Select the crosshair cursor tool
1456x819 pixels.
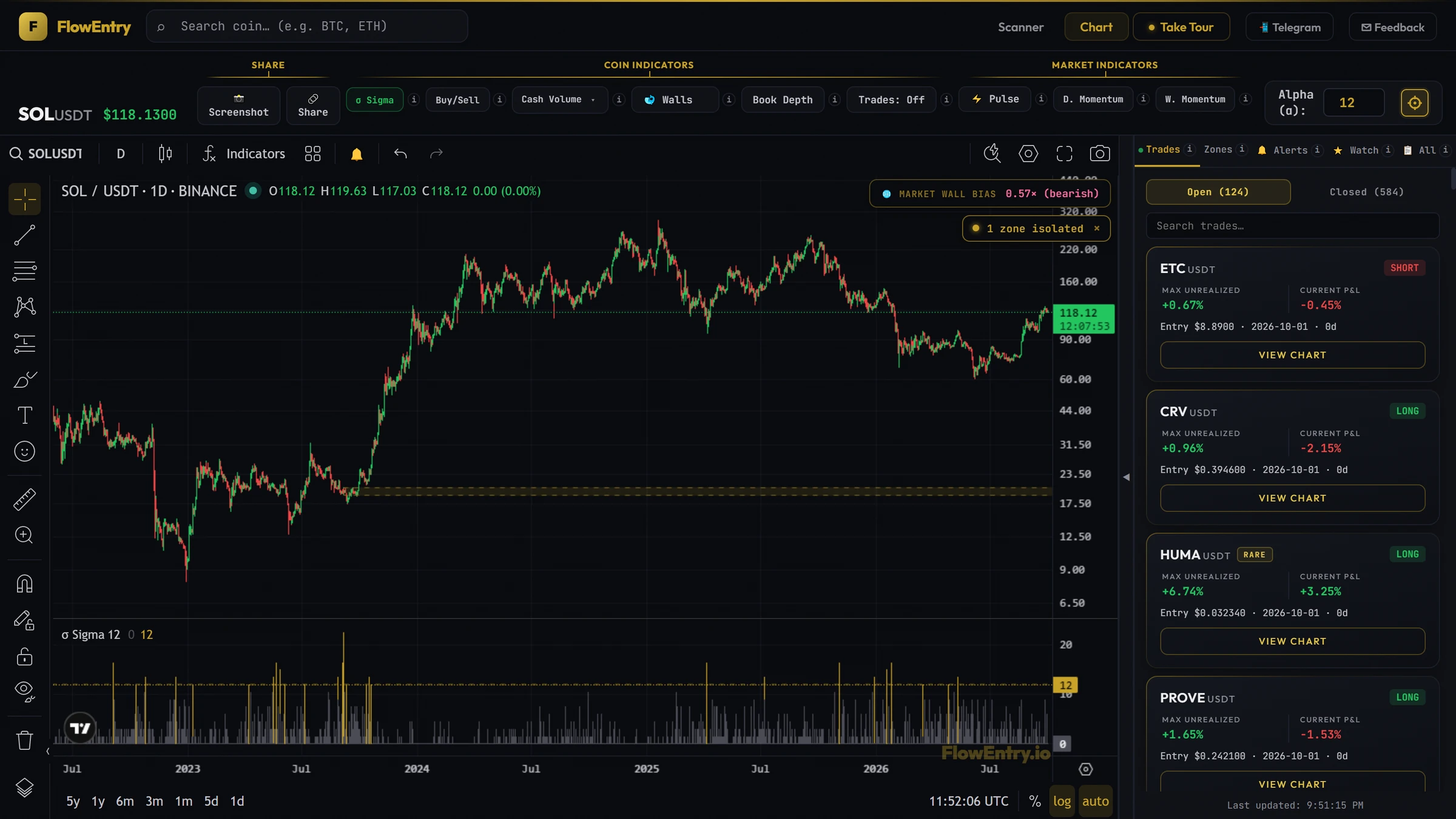point(24,199)
